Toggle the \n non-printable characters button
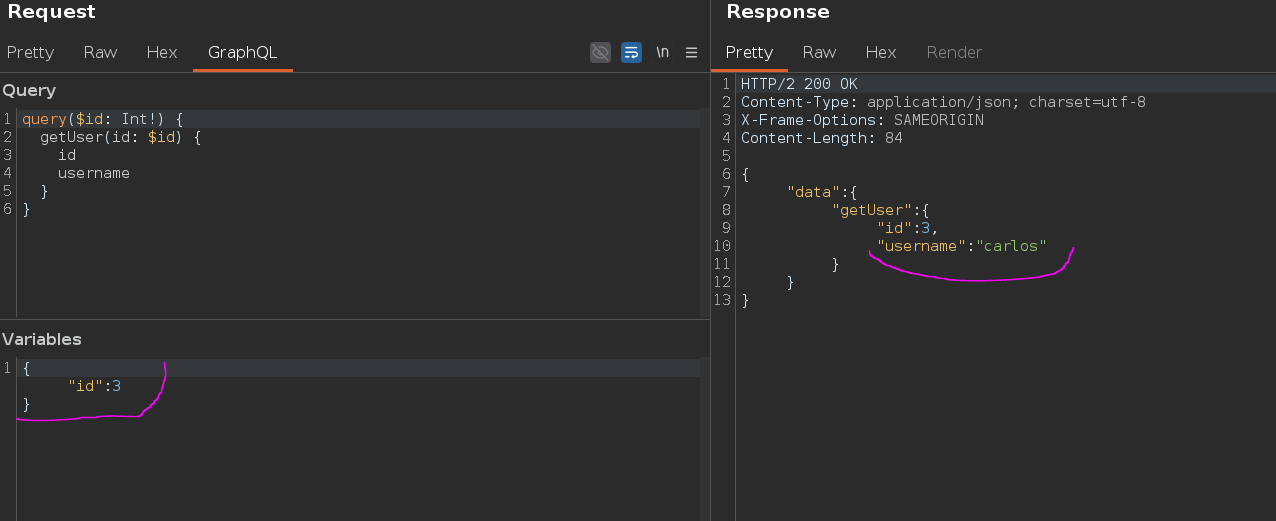The height and width of the screenshot is (521, 1276). pyautogui.click(x=662, y=52)
